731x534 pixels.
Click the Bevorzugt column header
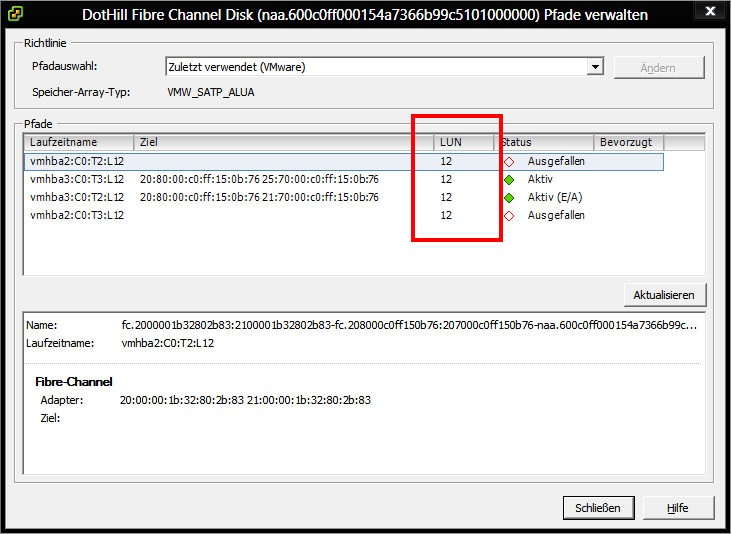coord(628,142)
